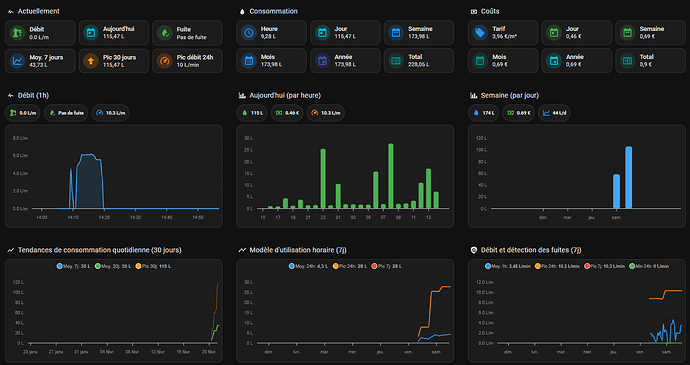Click the gauge icon on Pic débit 24h tile
690x365 pixels.
[165, 61]
